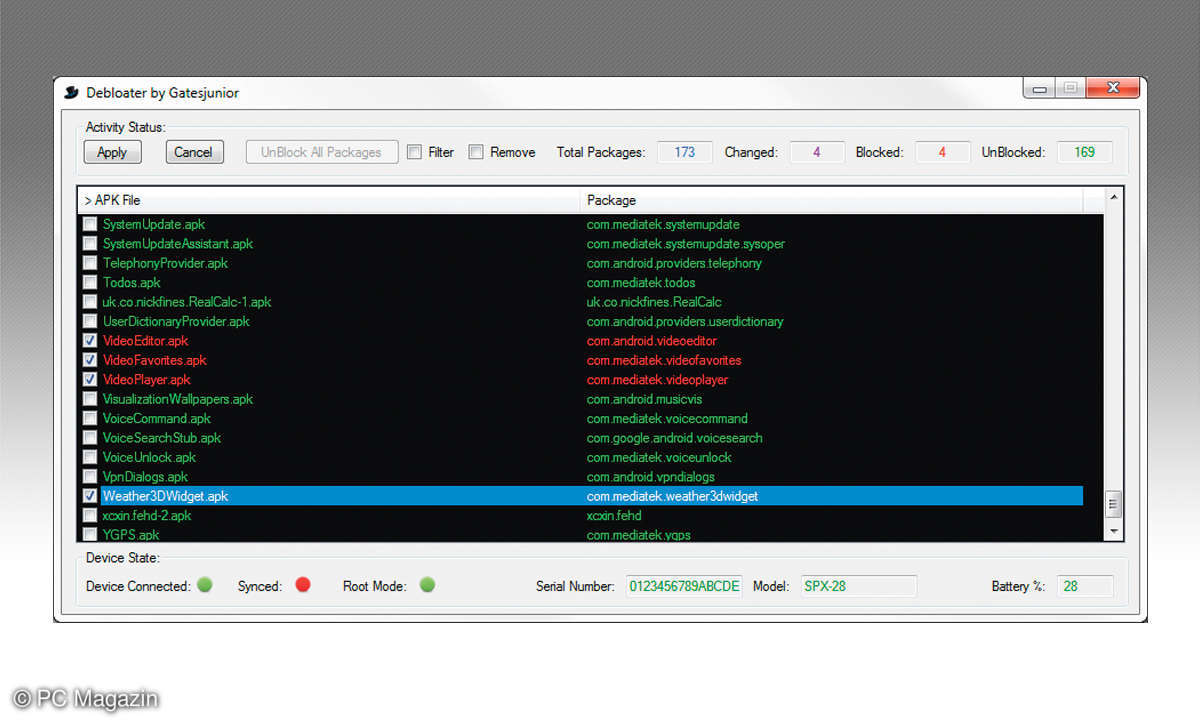Select the uk.co.nickfines.RealCalc-1.apk file name

(x=187, y=302)
